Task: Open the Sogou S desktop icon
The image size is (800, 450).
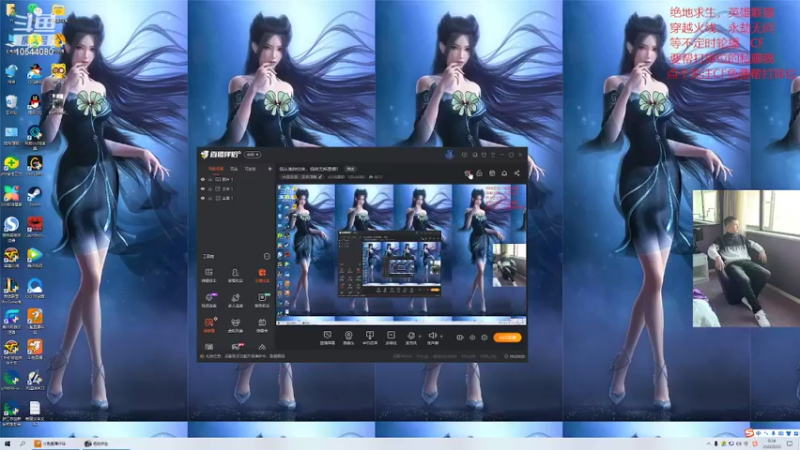Action: click(11, 227)
